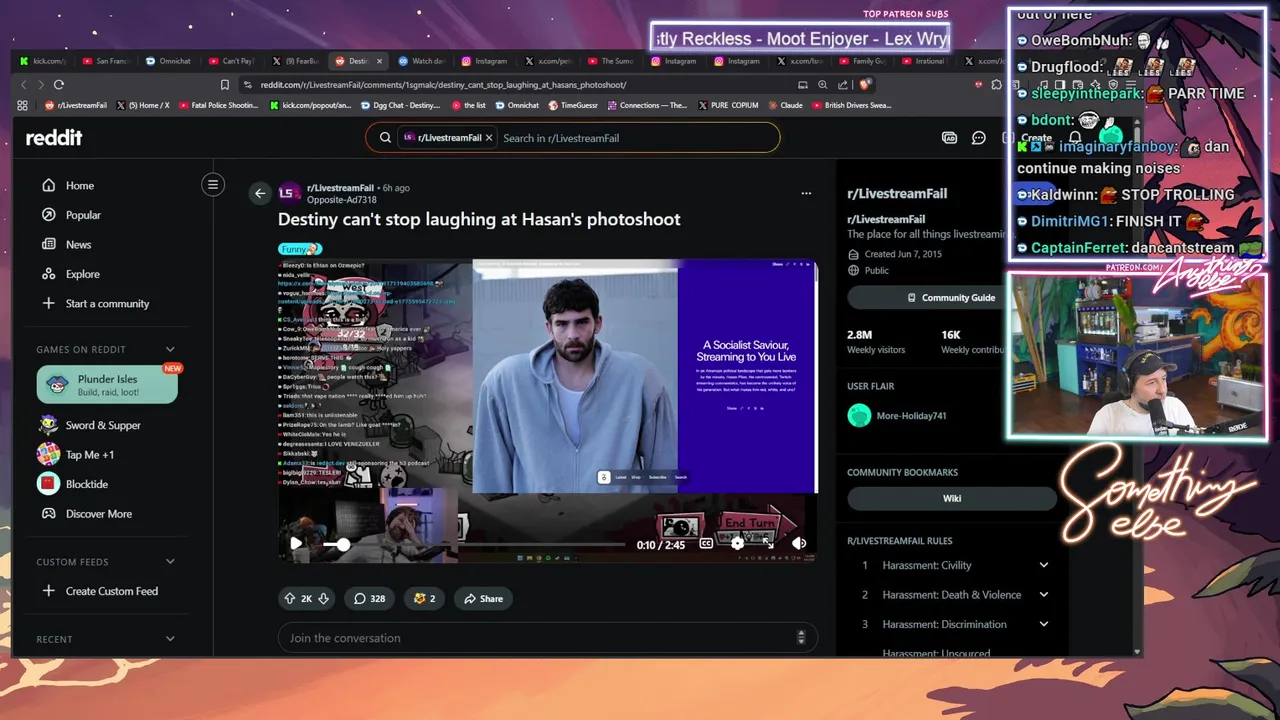This screenshot has height=720, width=1280.
Task: Switch to The Sumo YouTube tab
Action: coord(611,61)
